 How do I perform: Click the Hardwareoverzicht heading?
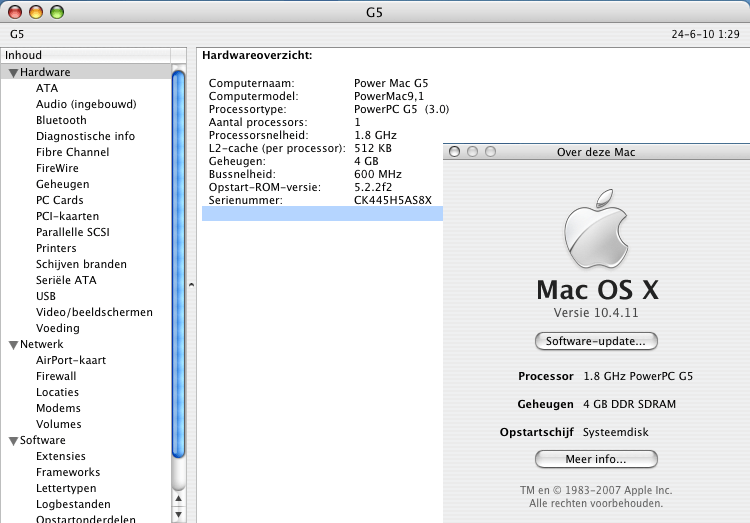coord(257,56)
